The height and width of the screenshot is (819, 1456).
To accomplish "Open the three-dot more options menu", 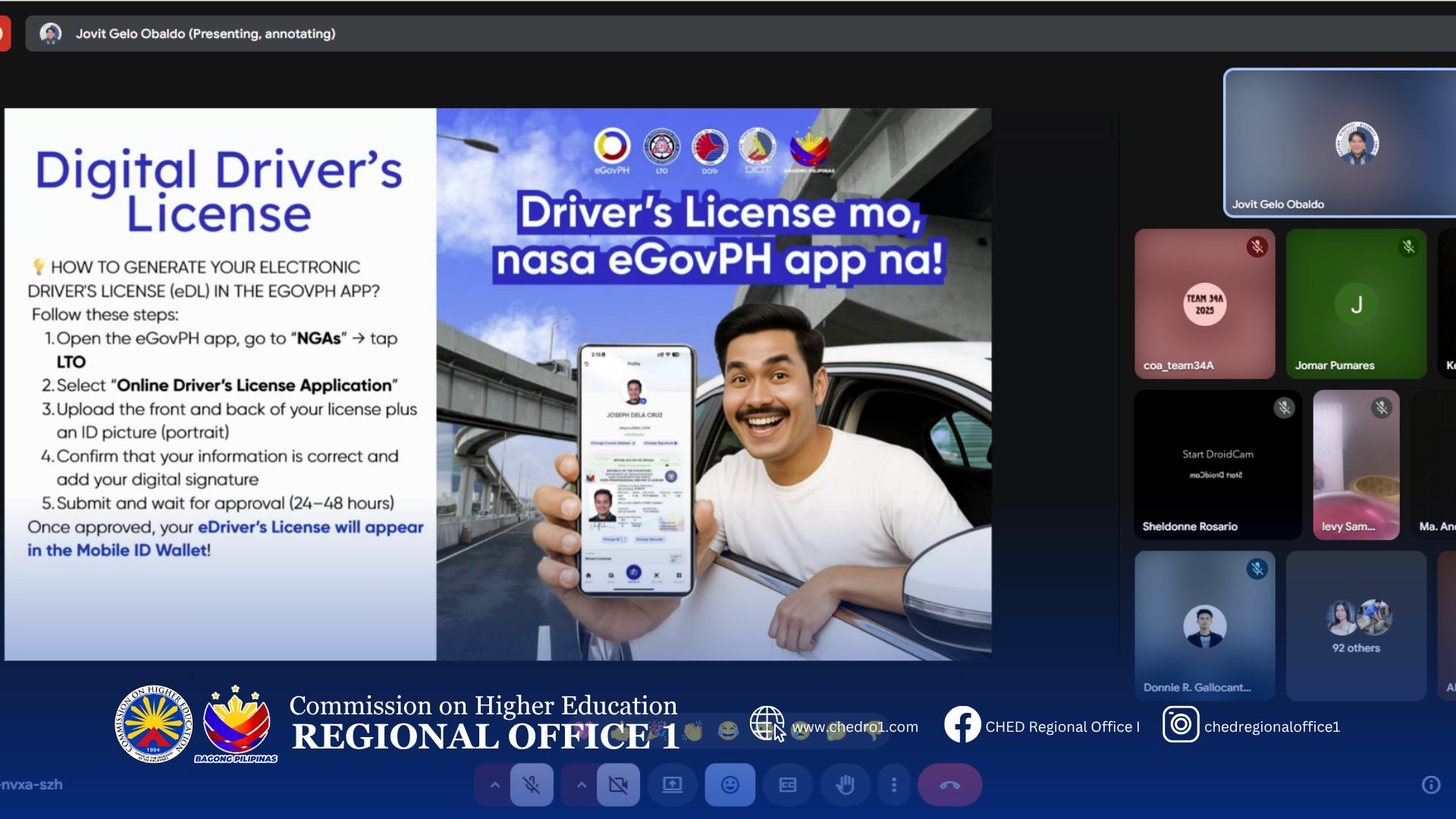I will pos(893,785).
